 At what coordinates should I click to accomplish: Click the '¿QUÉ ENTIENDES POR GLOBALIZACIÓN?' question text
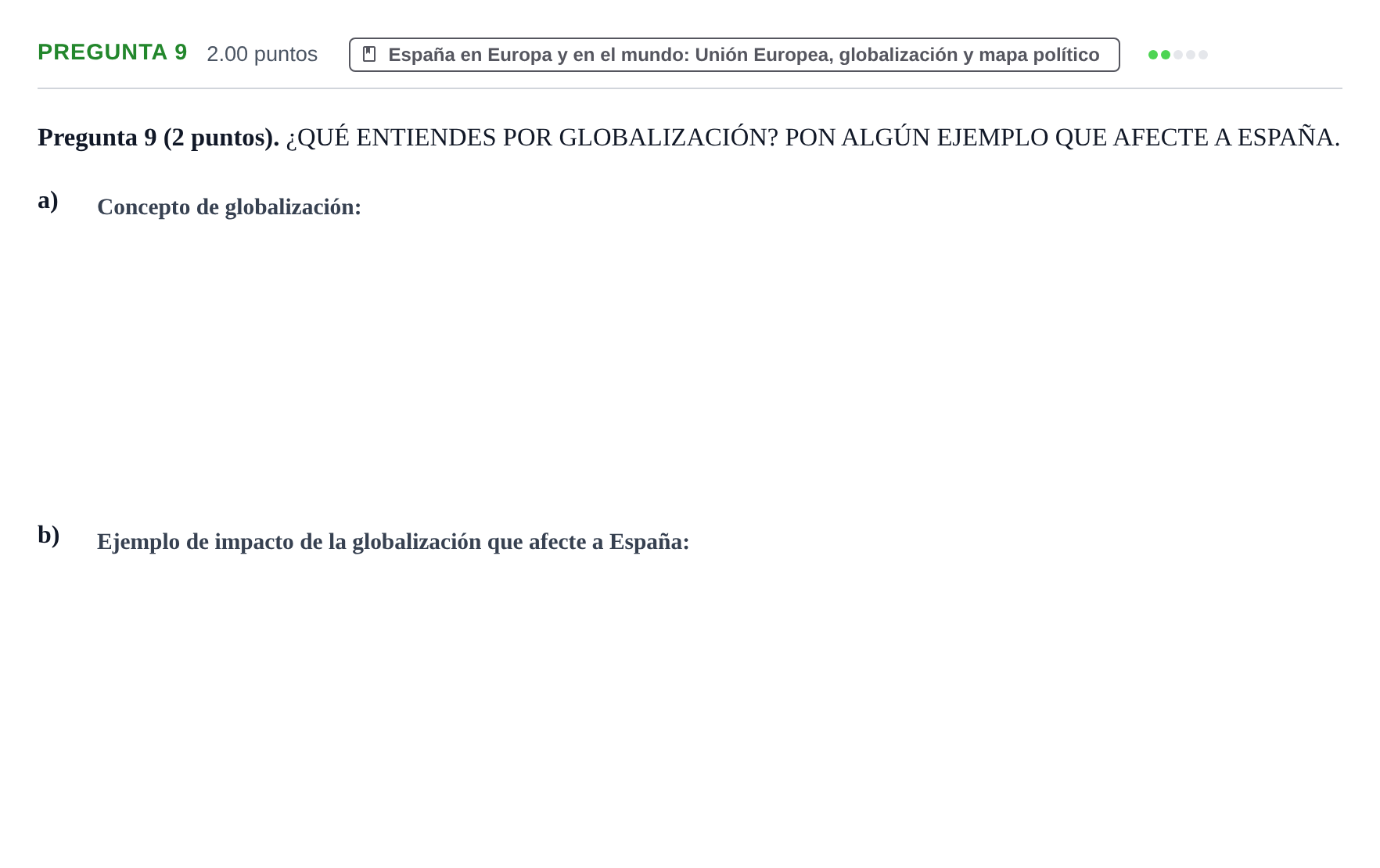pos(532,138)
